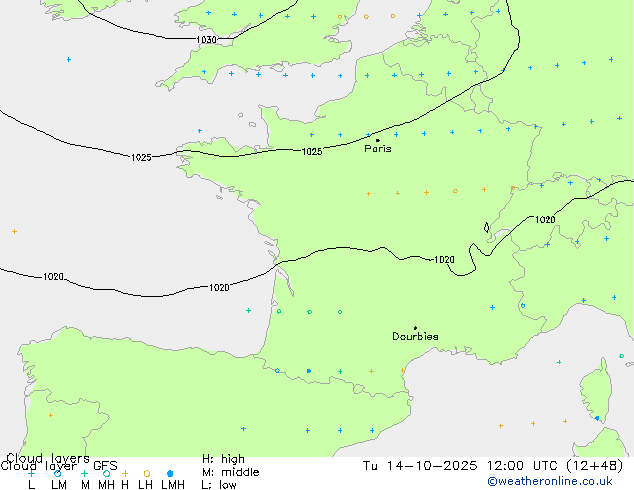Click the 1020 label near the Swiss border
The image size is (634, 490).
[x=545, y=220]
